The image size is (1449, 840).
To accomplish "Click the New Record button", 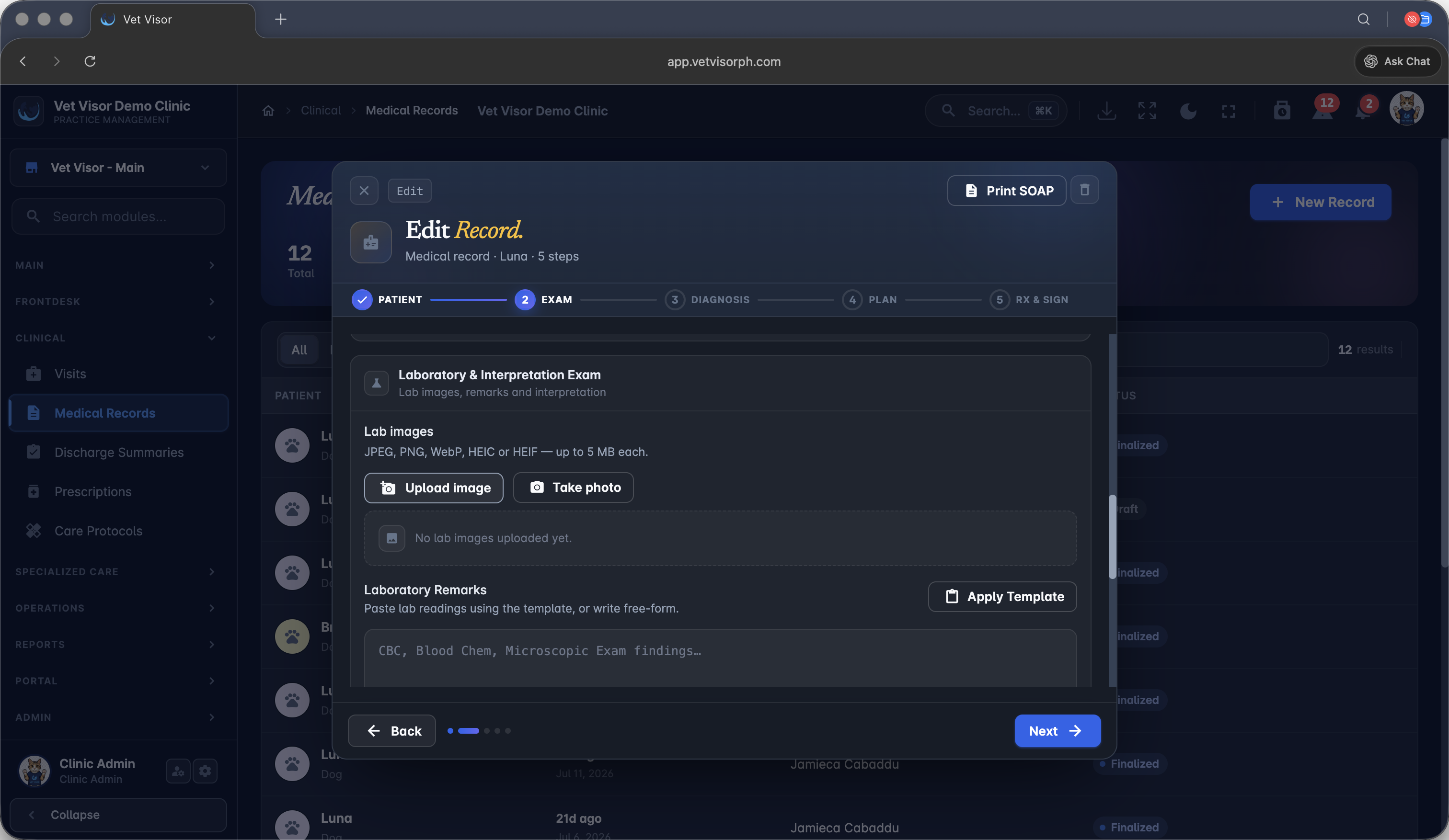I will click(x=1320, y=202).
